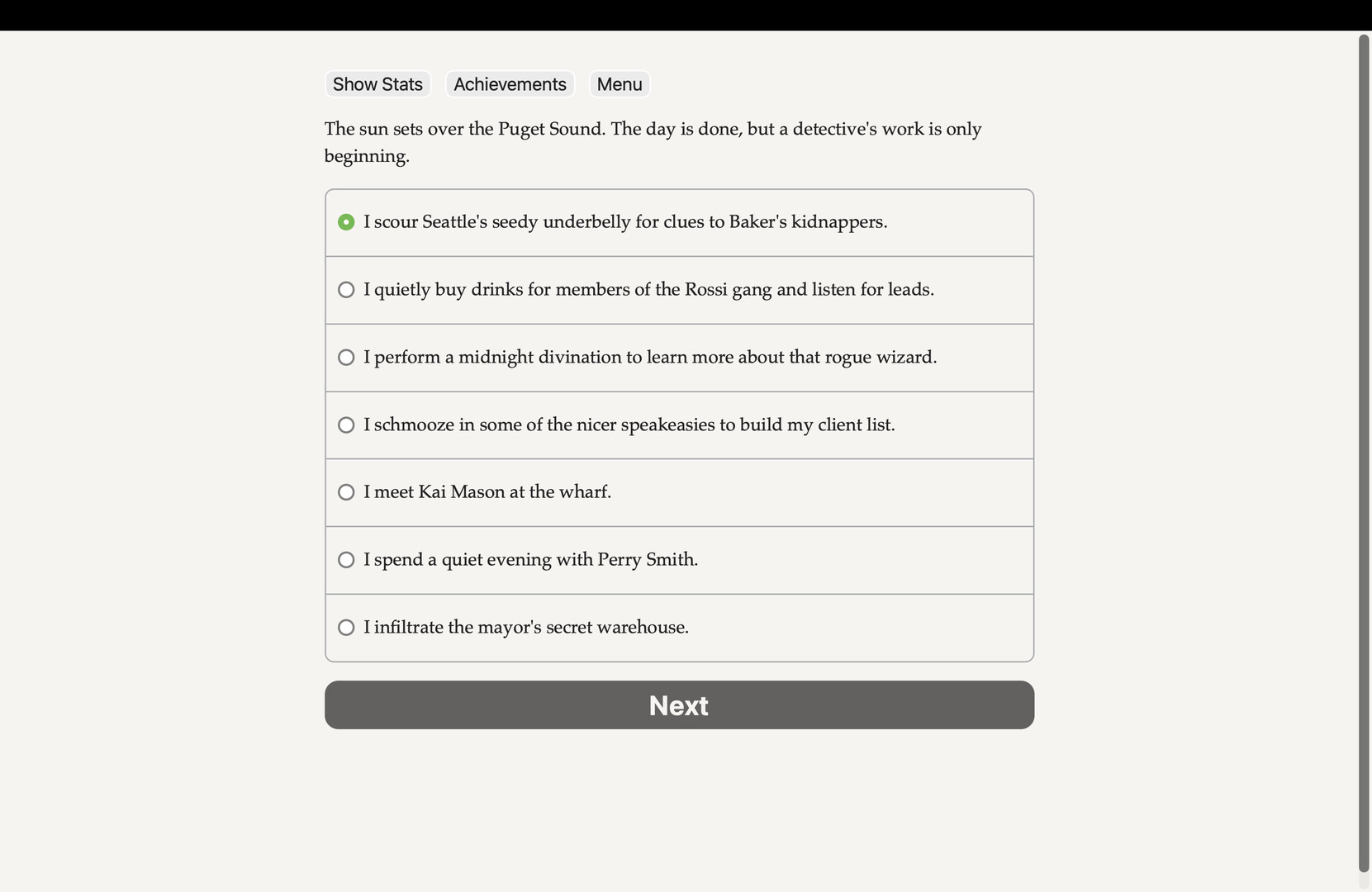
Task: Pick the schmooze in nicer speakeasies option
Action: (346, 425)
